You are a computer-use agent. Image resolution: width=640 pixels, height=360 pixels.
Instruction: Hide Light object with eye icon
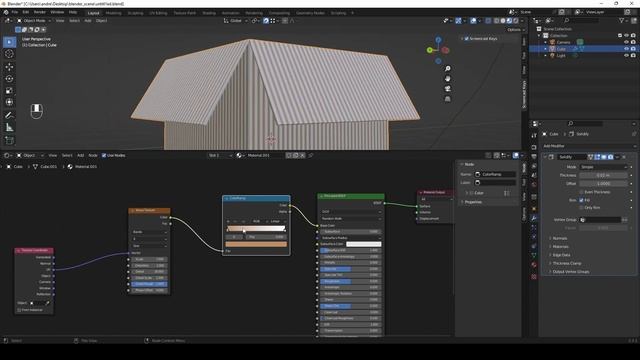click(626, 56)
